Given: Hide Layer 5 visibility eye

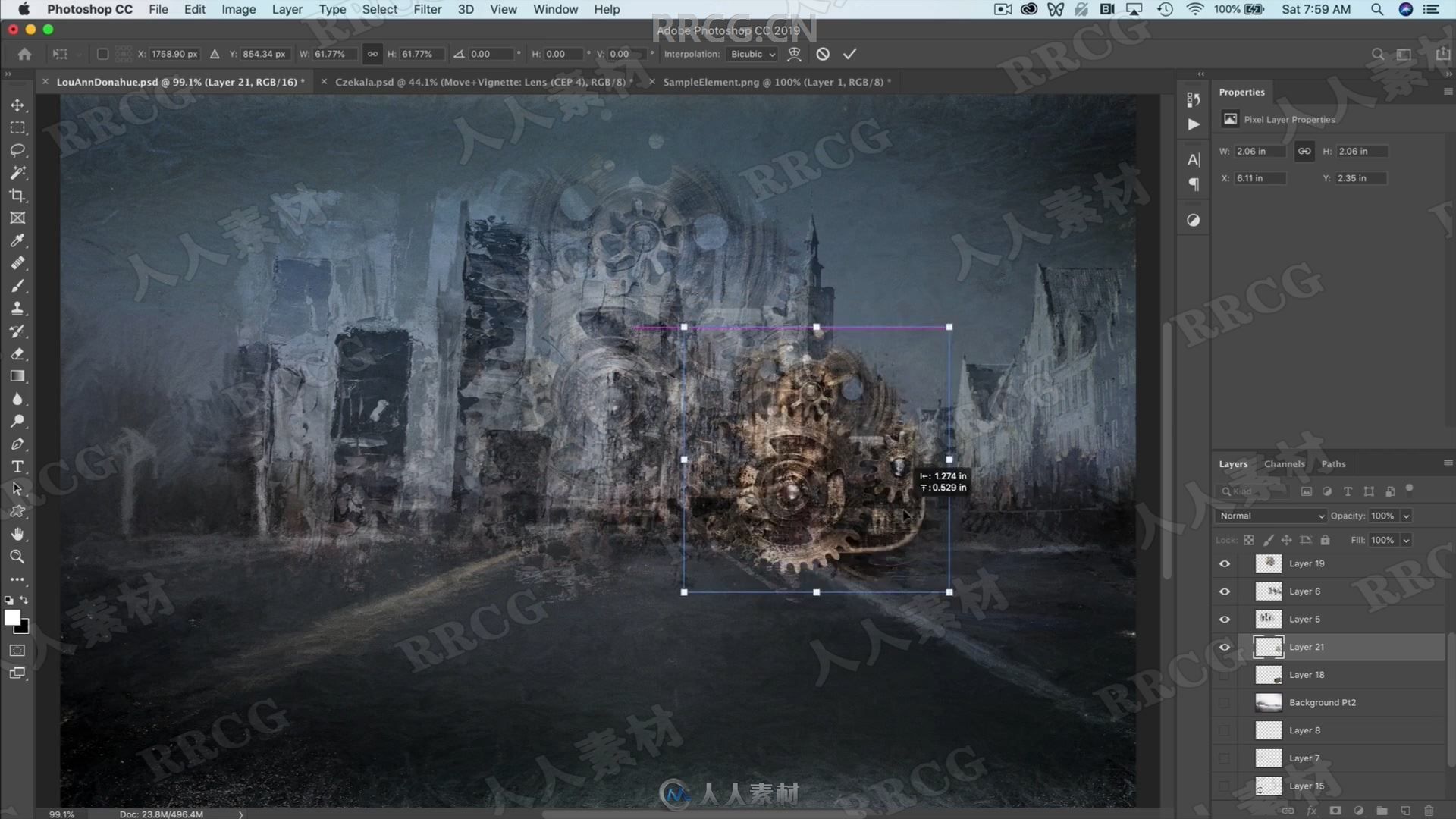Looking at the screenshot, I should click(1225, 620).
